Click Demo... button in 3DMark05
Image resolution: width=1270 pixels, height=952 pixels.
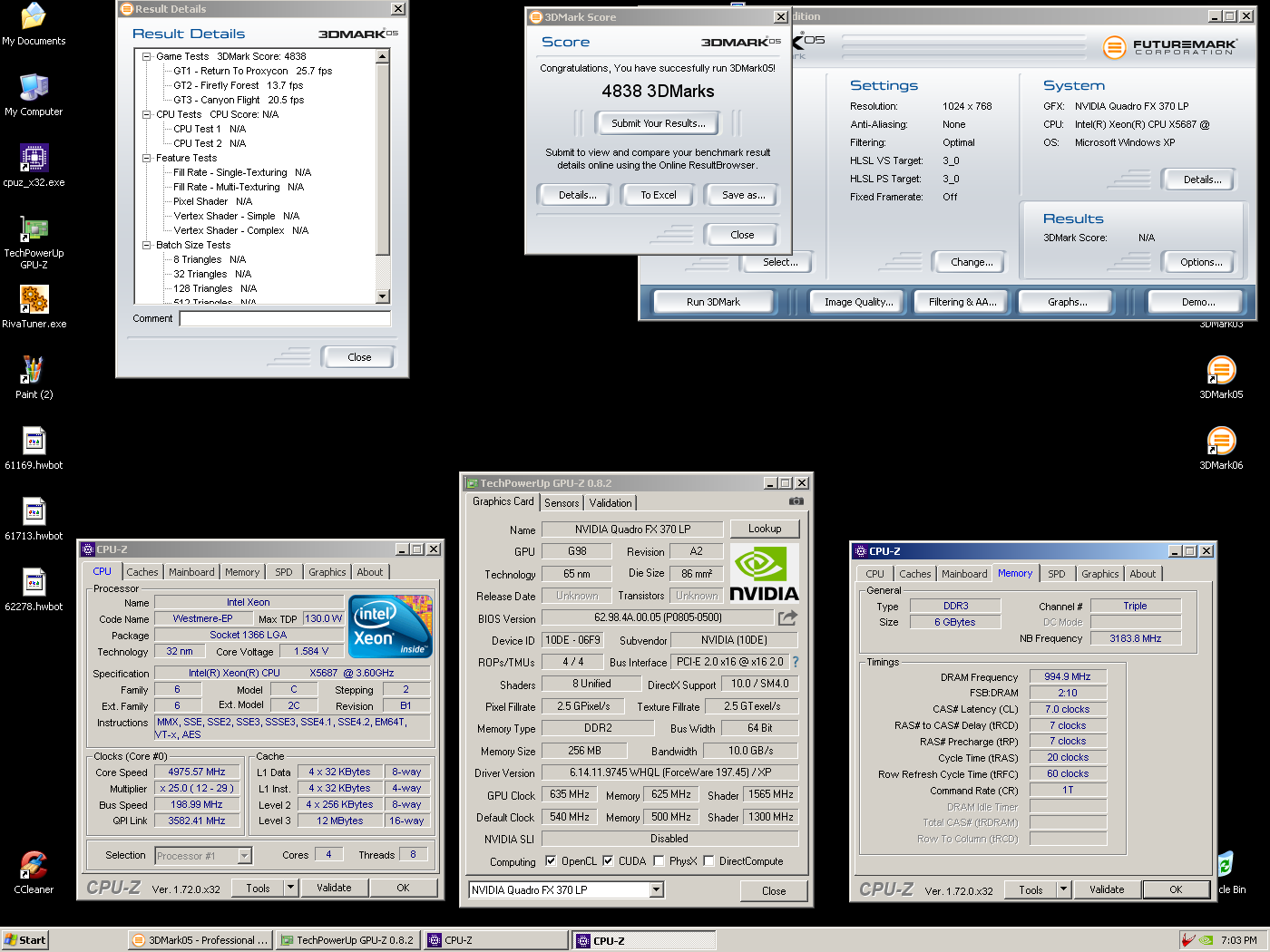coord(1197,302)
